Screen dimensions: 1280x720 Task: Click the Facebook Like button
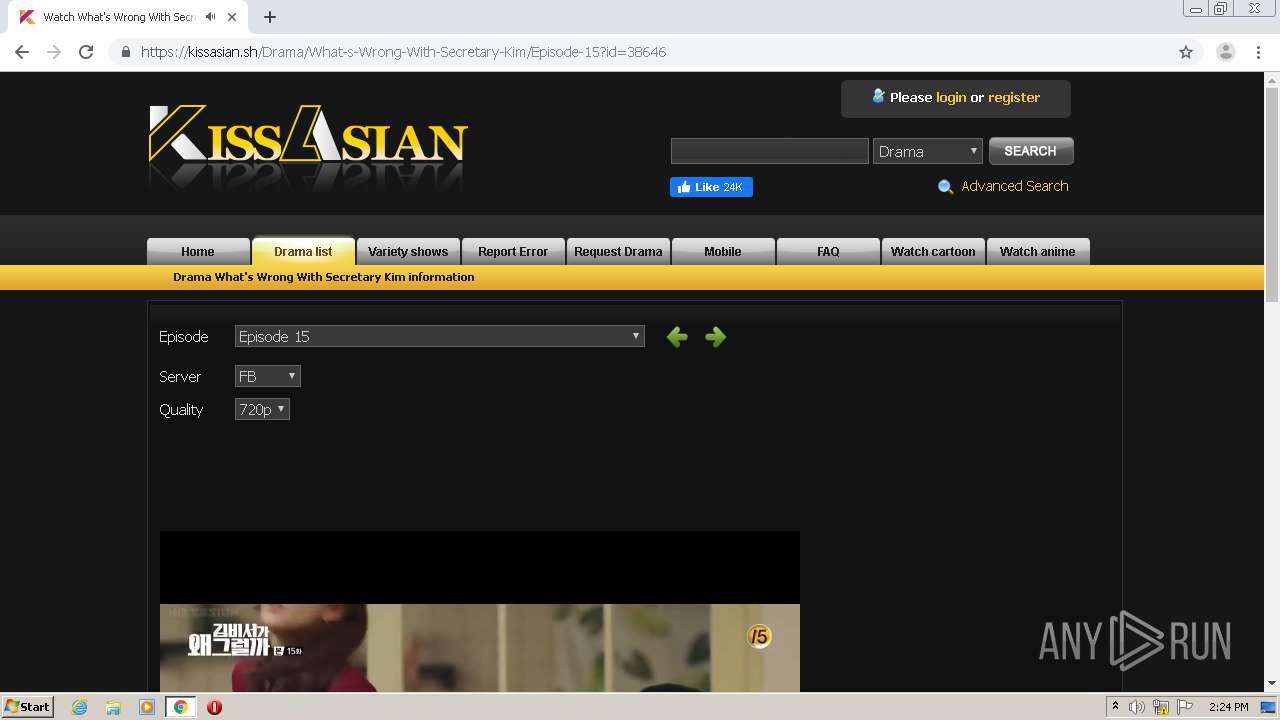pos(711,187)
